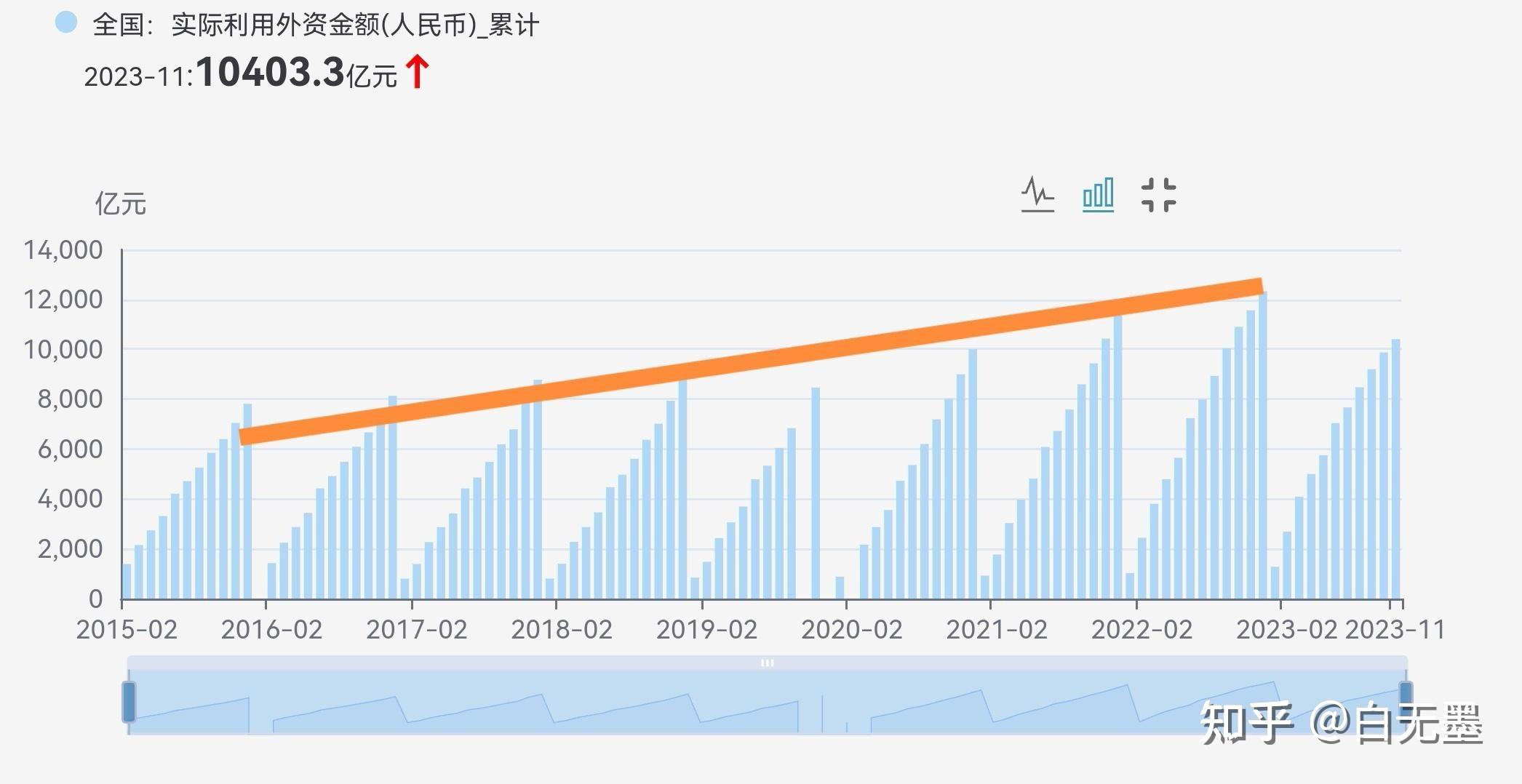Click the x-axis label 2017-02
The height and width of the screenshot is (784, 1522).
416,630
